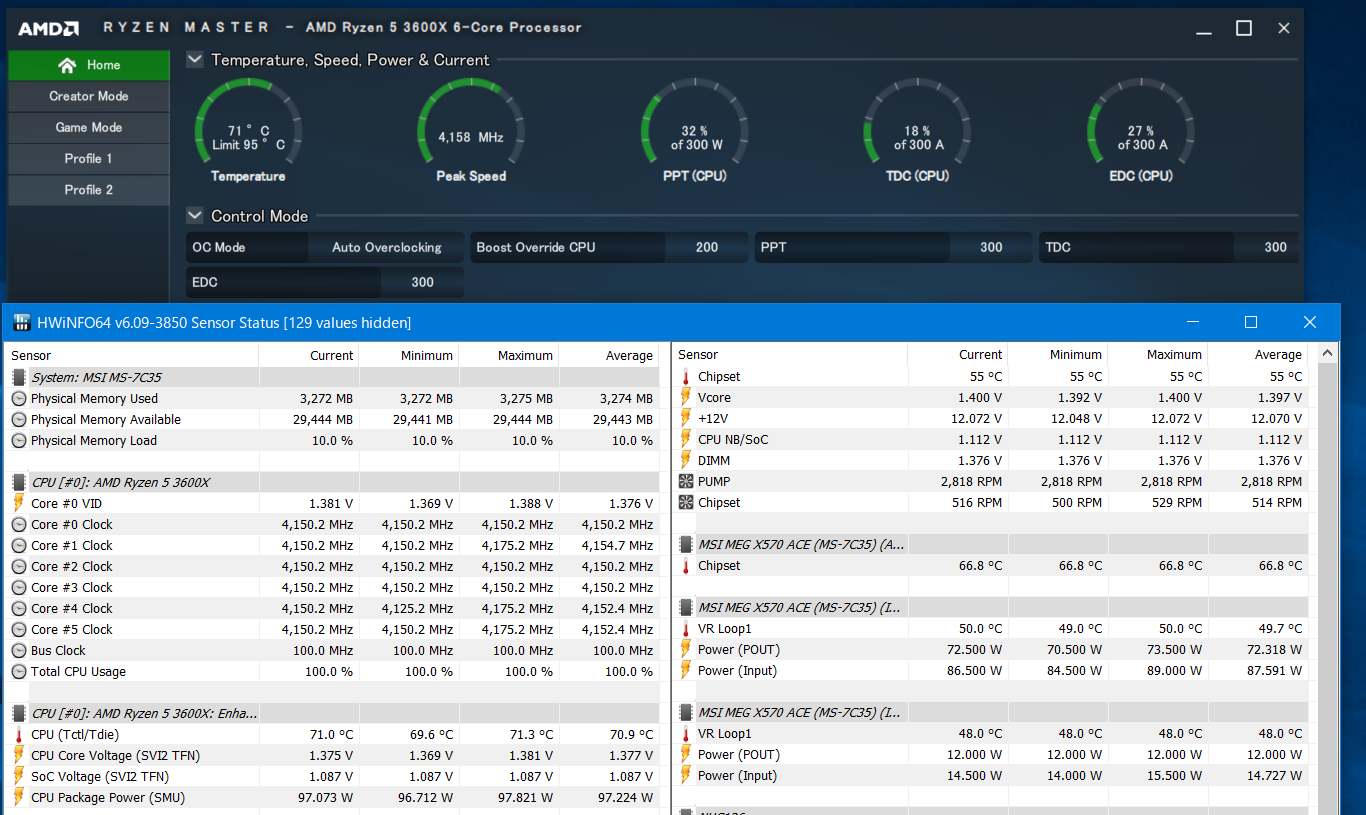Select the CPU NB/SoC row
The width and height of the screenshot is (1366, 815).
992,439
